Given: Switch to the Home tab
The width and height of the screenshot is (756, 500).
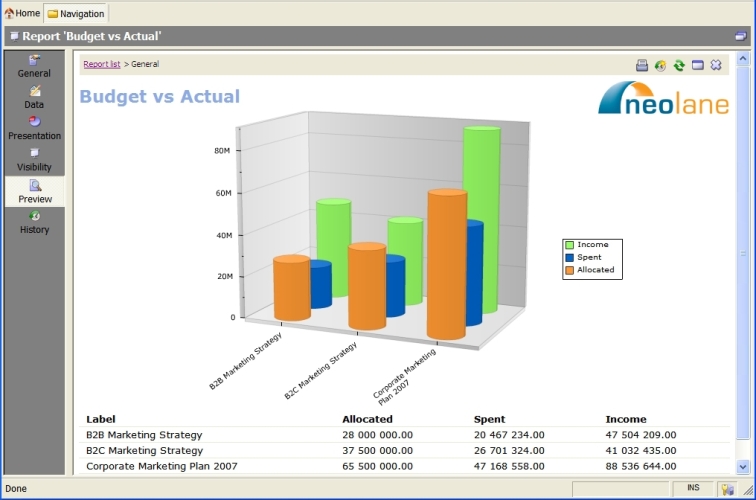Looking at the screenshot, I should point(22,13).
